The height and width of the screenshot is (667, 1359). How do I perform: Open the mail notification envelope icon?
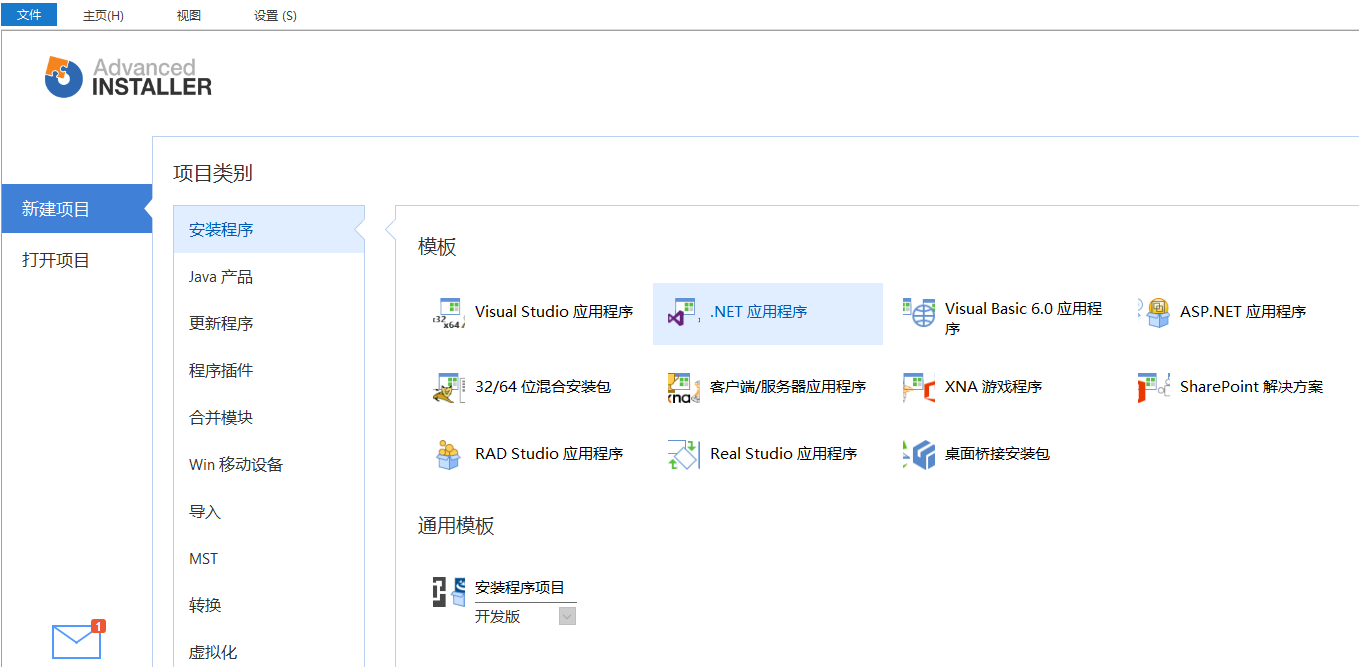coord(77,640)
